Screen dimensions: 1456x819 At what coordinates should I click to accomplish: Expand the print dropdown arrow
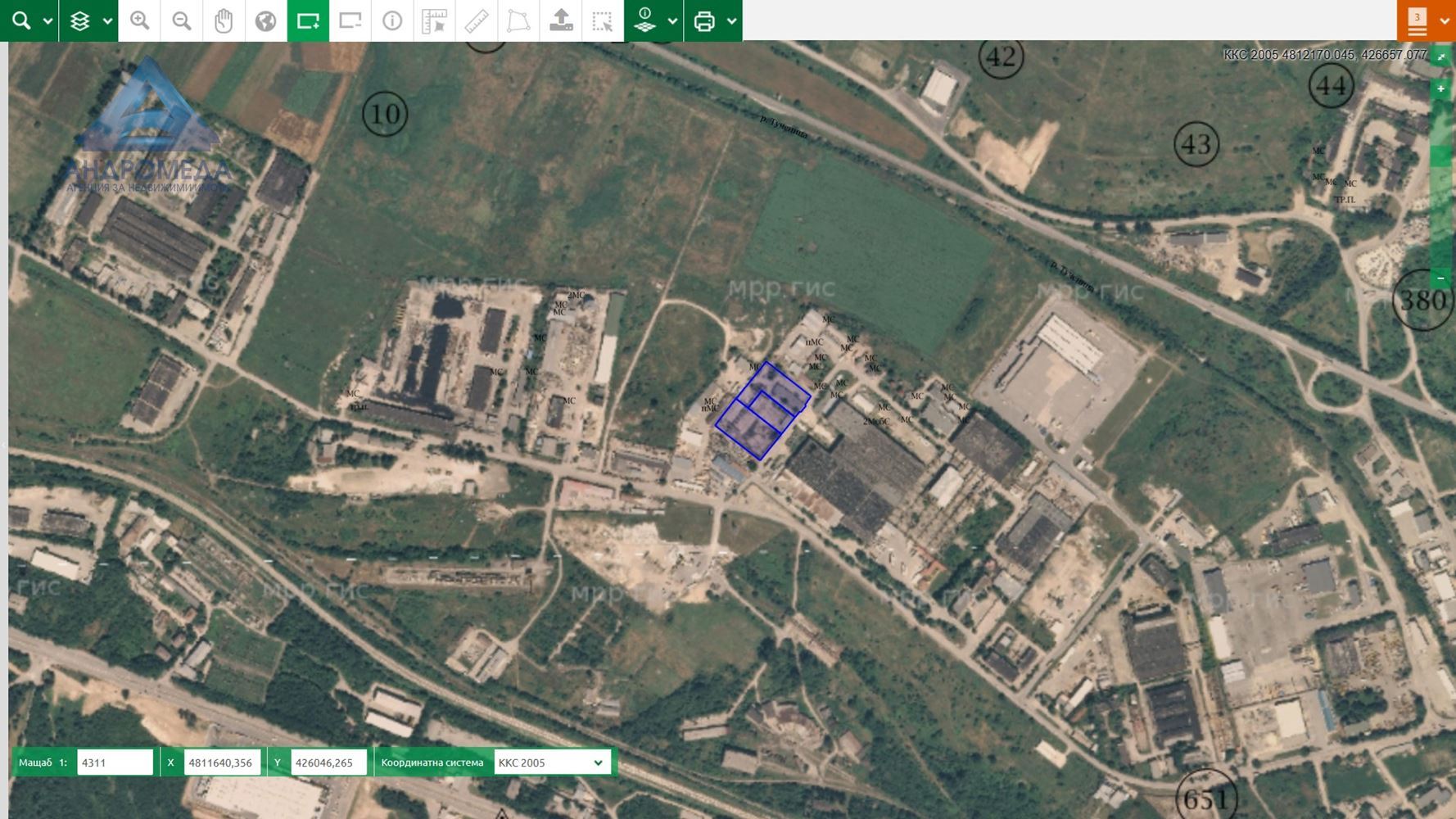[731, 21]
